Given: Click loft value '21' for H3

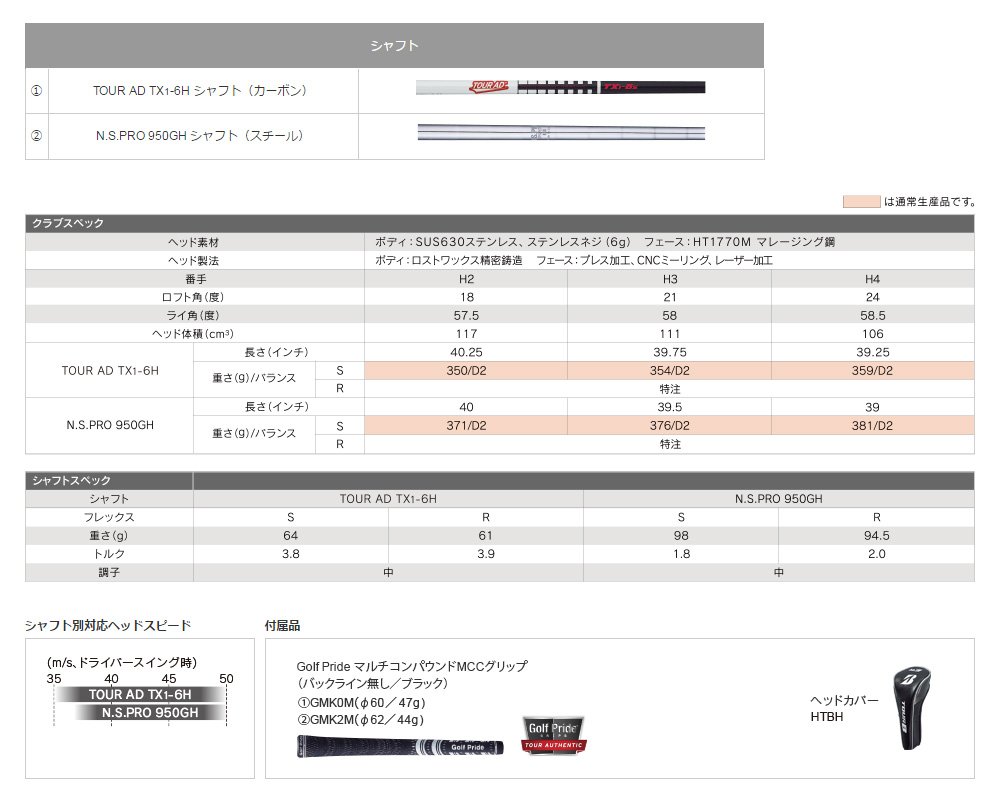Looking at the screenshot, I should (670, 297).
